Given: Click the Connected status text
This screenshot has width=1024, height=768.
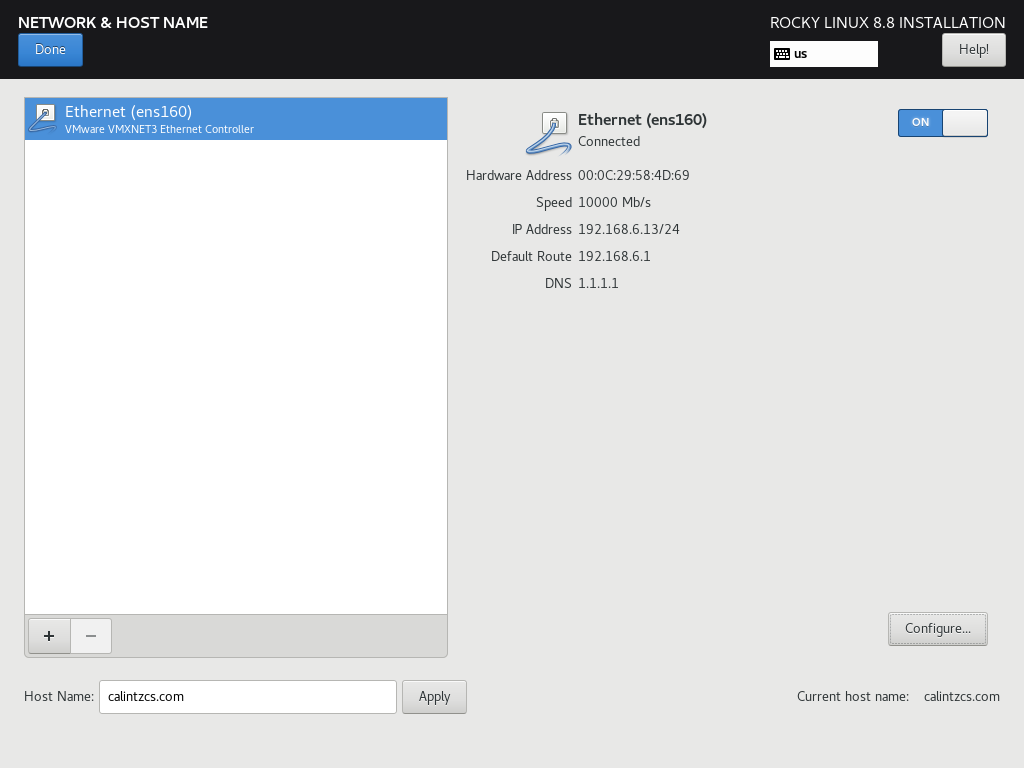Looking at the screenshot, I should point(609,141).
